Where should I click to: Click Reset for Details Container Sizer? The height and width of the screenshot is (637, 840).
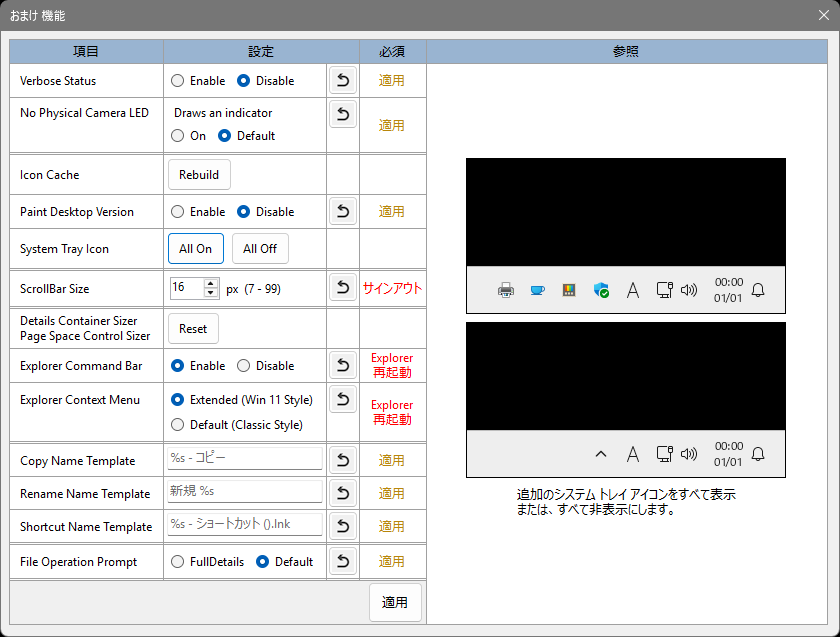point(193,328)
